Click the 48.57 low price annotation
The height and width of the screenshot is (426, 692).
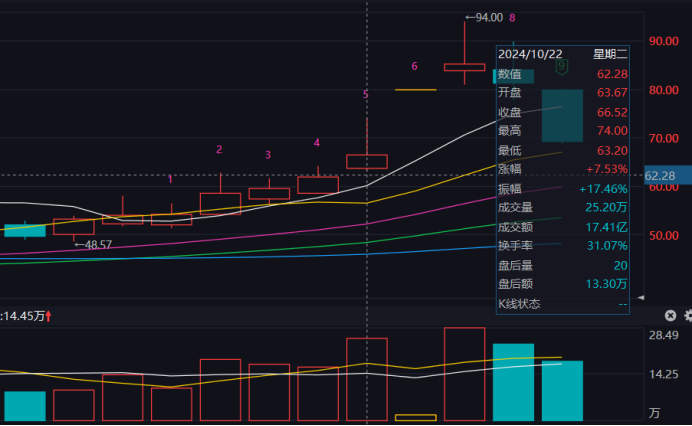tap(100, 244)
